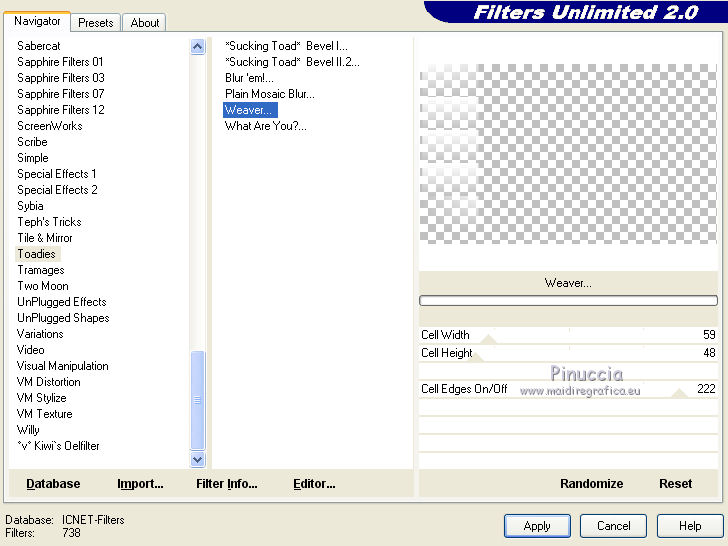The width and height of the screenshot is (728, 546).
Task: Click the category list scrollbar thumb
Action: (197, 400)
